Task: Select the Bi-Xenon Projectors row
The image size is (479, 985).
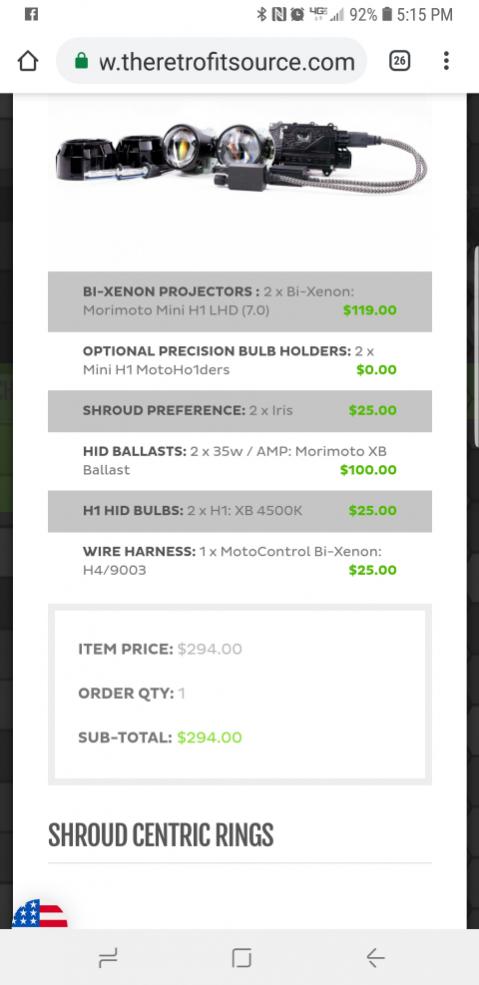Action: pos(240,302)
